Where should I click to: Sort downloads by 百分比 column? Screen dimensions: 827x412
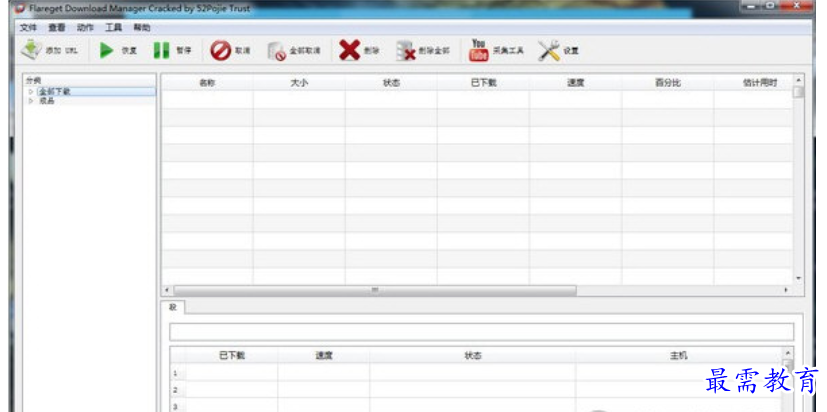(x=668, y=82)
